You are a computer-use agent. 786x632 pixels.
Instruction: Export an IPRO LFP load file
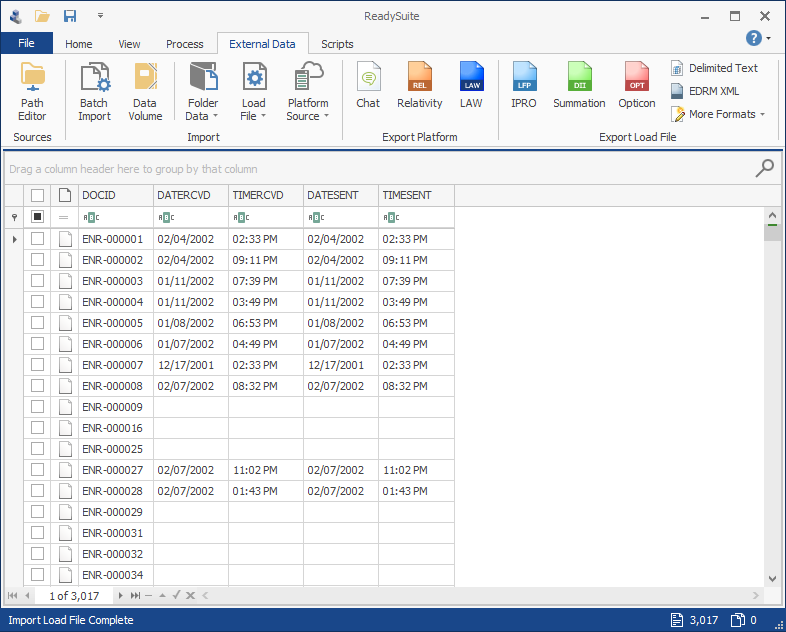(x=524, y=86)
